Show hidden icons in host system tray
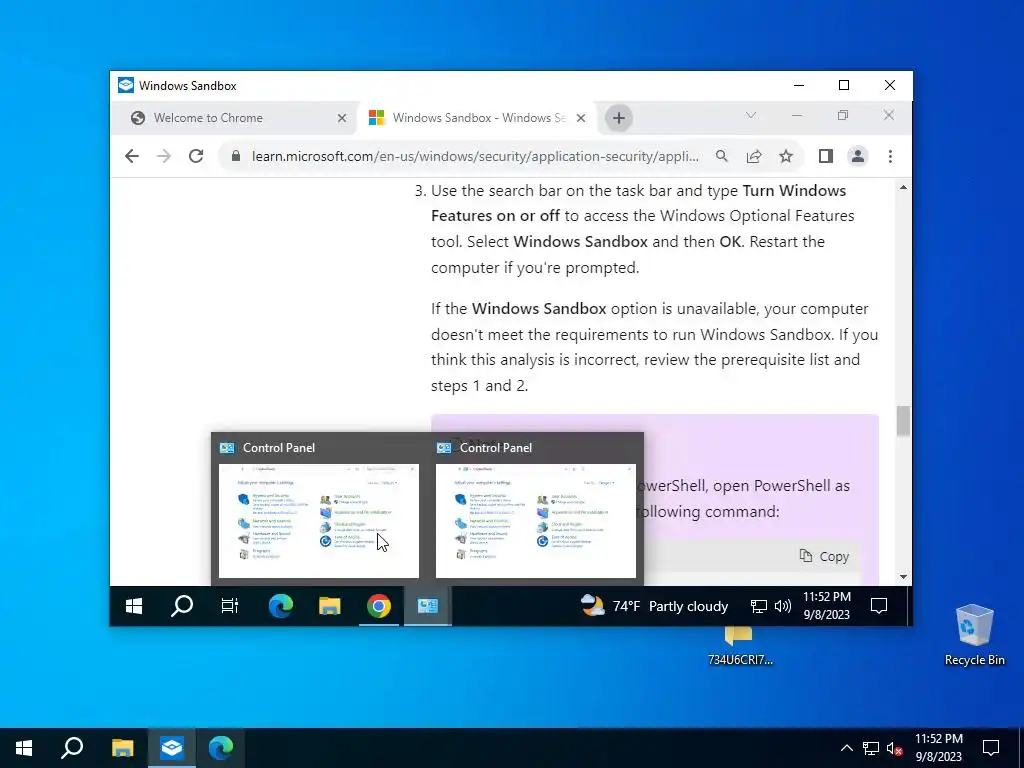 click(x=846, y=748)
